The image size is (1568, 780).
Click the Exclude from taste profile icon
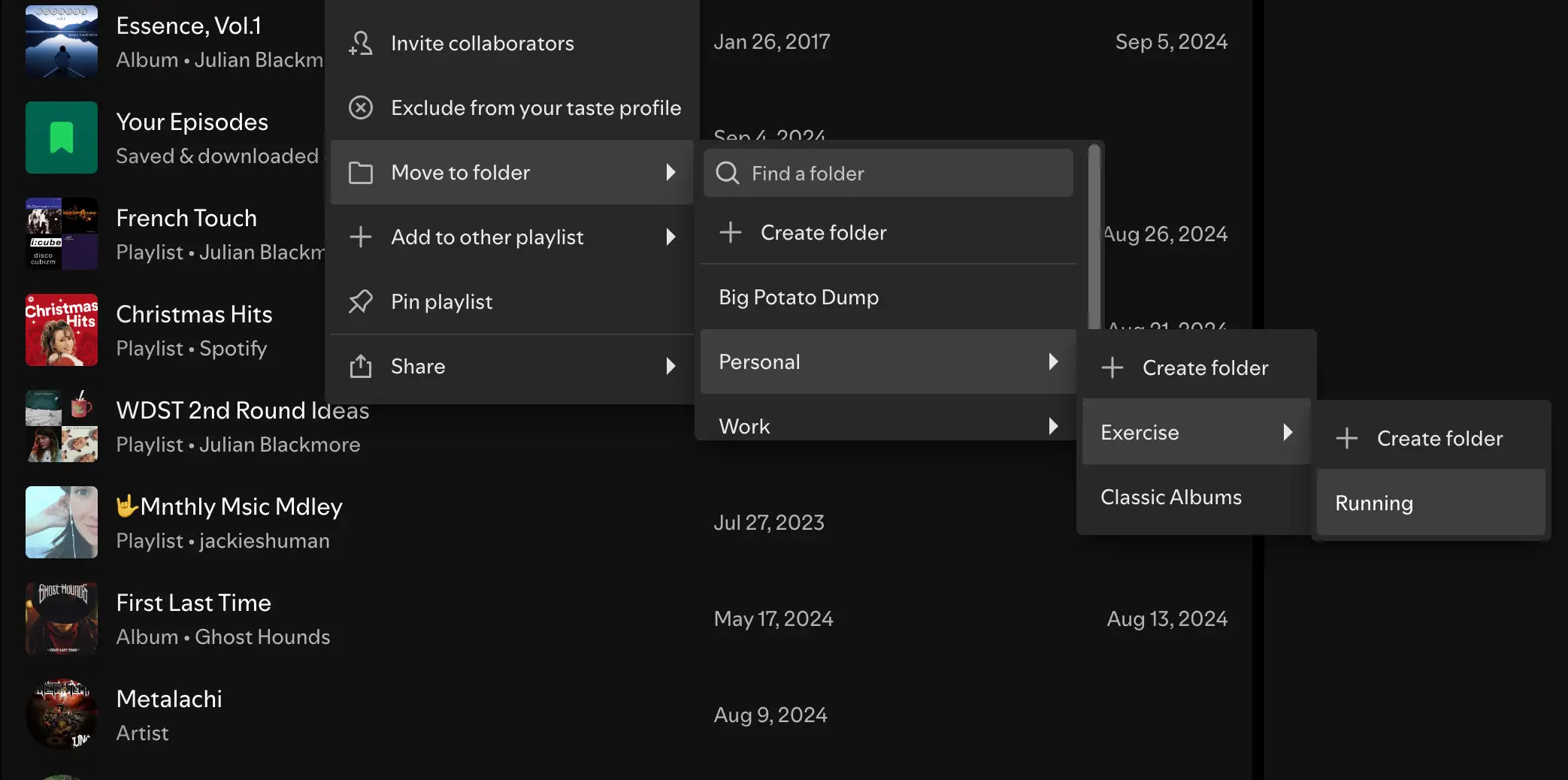pos(361,108)
